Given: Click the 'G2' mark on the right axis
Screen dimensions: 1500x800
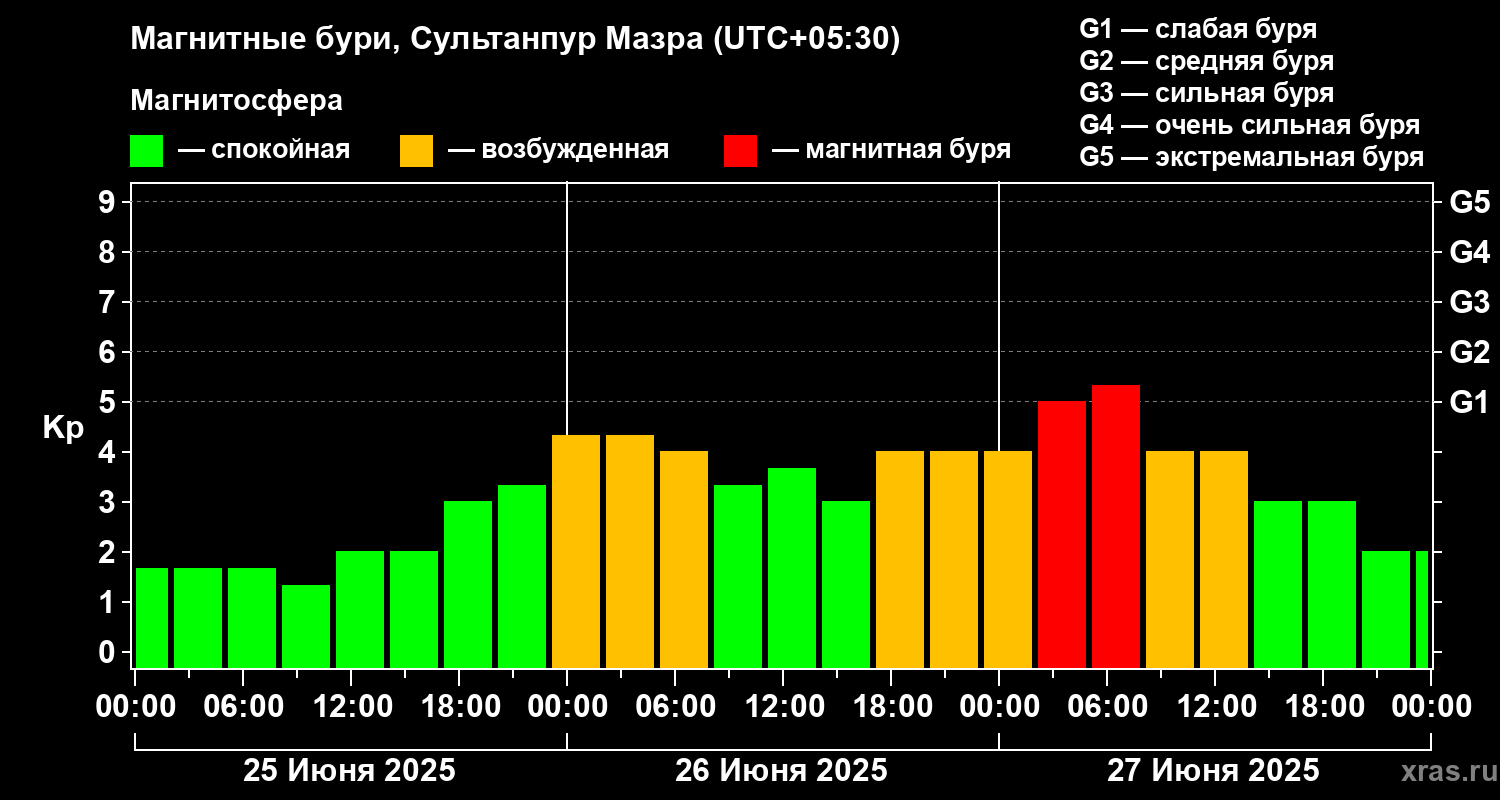Looking at the screenshot, I should (x=1469, y=352).
